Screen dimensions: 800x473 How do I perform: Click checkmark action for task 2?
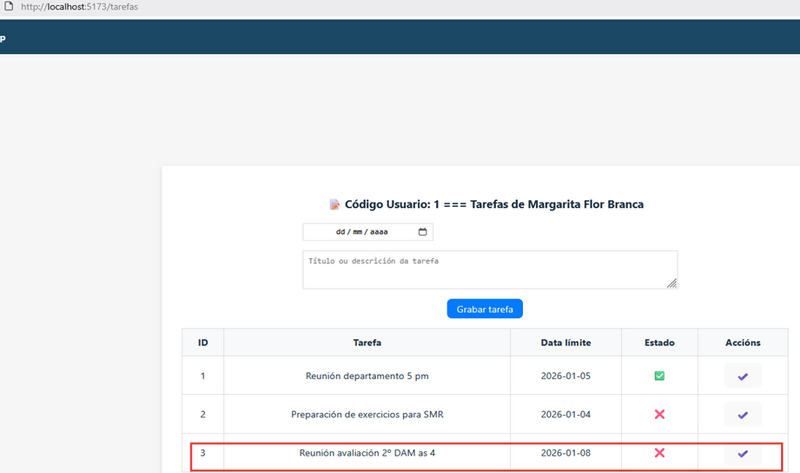click(x=743, y=415)
